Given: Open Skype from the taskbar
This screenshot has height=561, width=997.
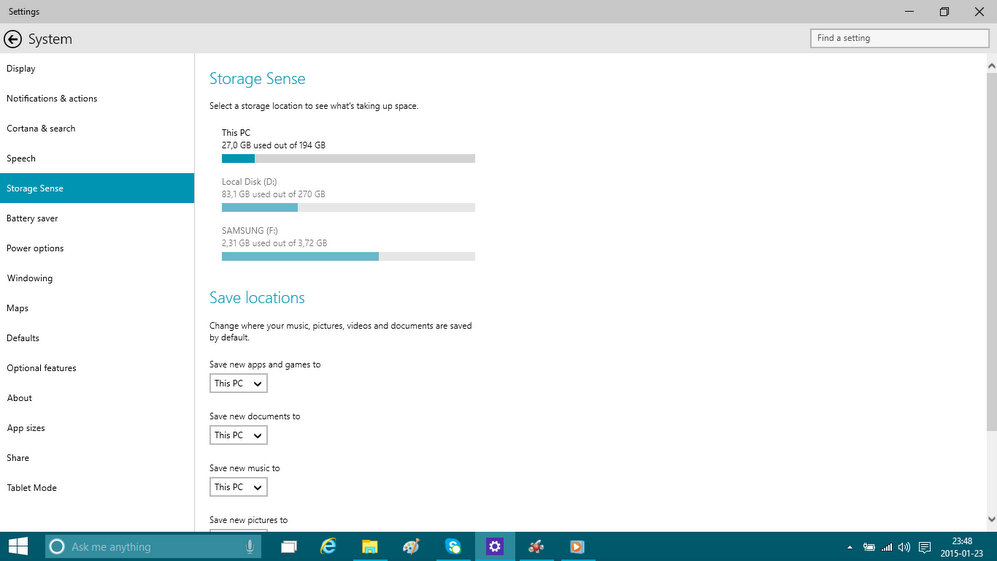Looking at the screenshot, I should 453,546.
